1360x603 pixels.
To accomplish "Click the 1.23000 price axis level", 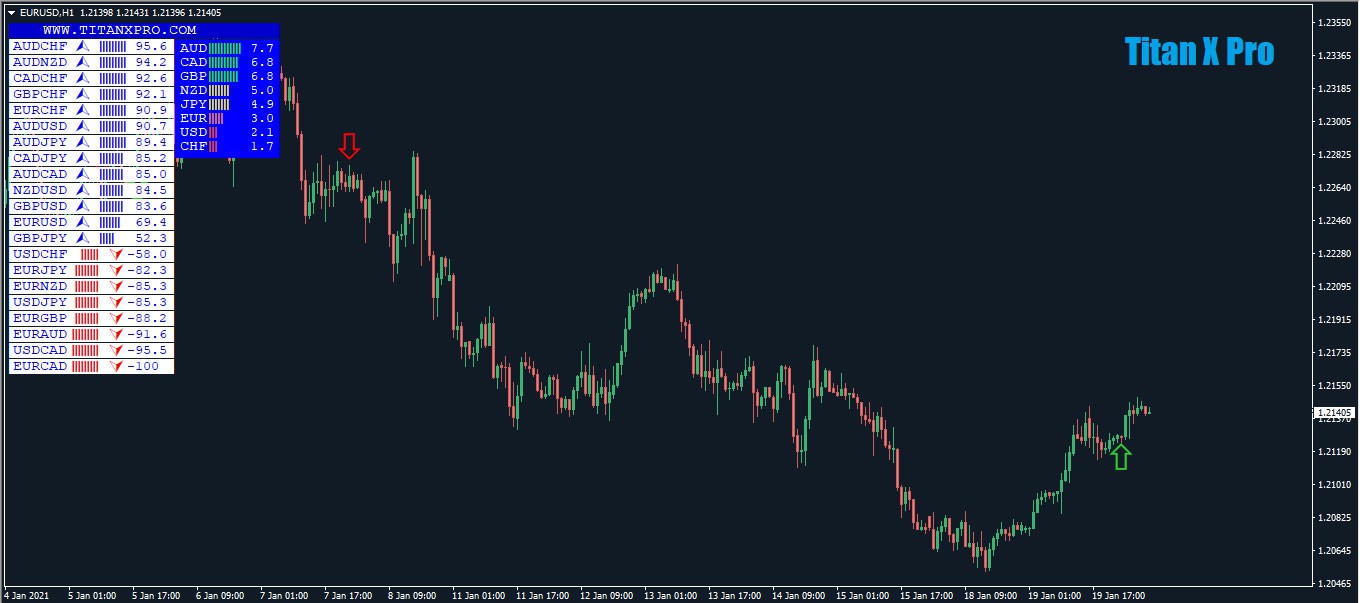I will click(1335, 122).
